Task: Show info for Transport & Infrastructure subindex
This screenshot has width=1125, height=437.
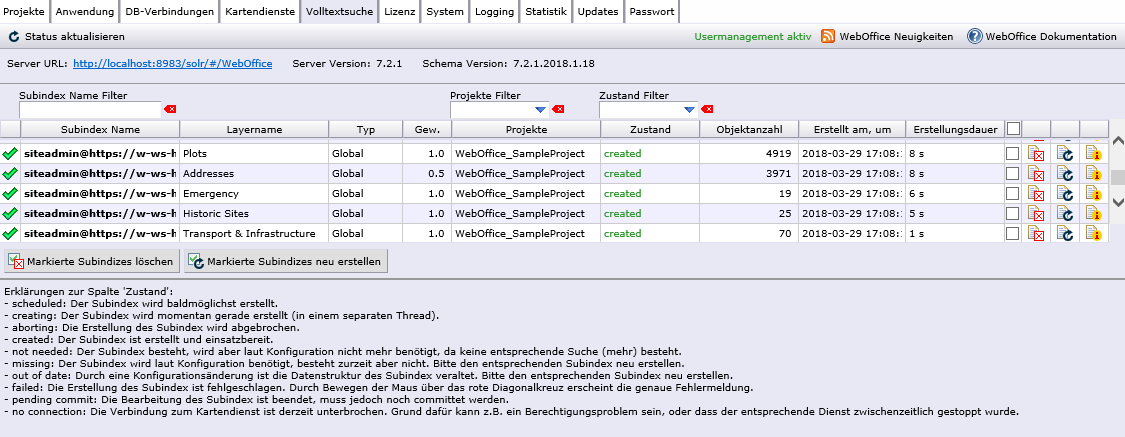Action: point(1093,234)
